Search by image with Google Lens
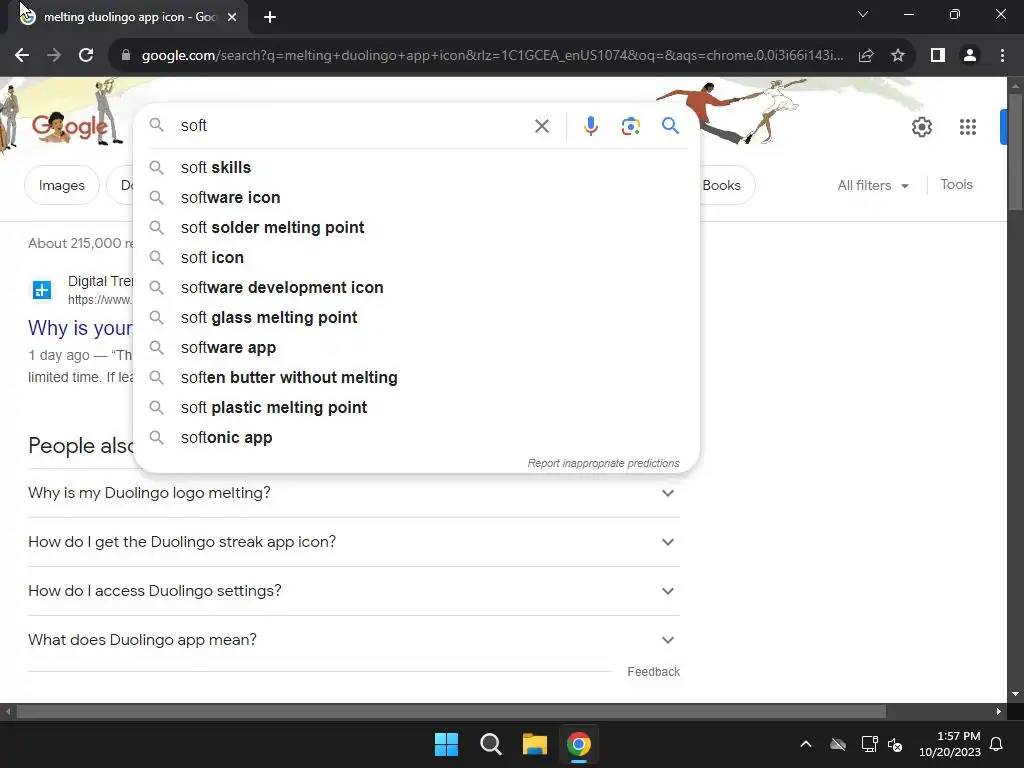 tap(630, 125)
